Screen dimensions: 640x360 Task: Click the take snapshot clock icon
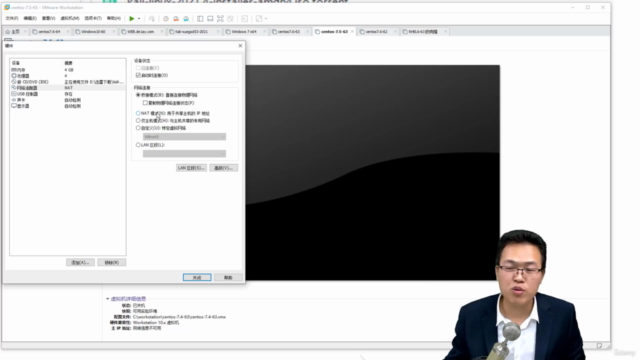[x=166, y=18]
